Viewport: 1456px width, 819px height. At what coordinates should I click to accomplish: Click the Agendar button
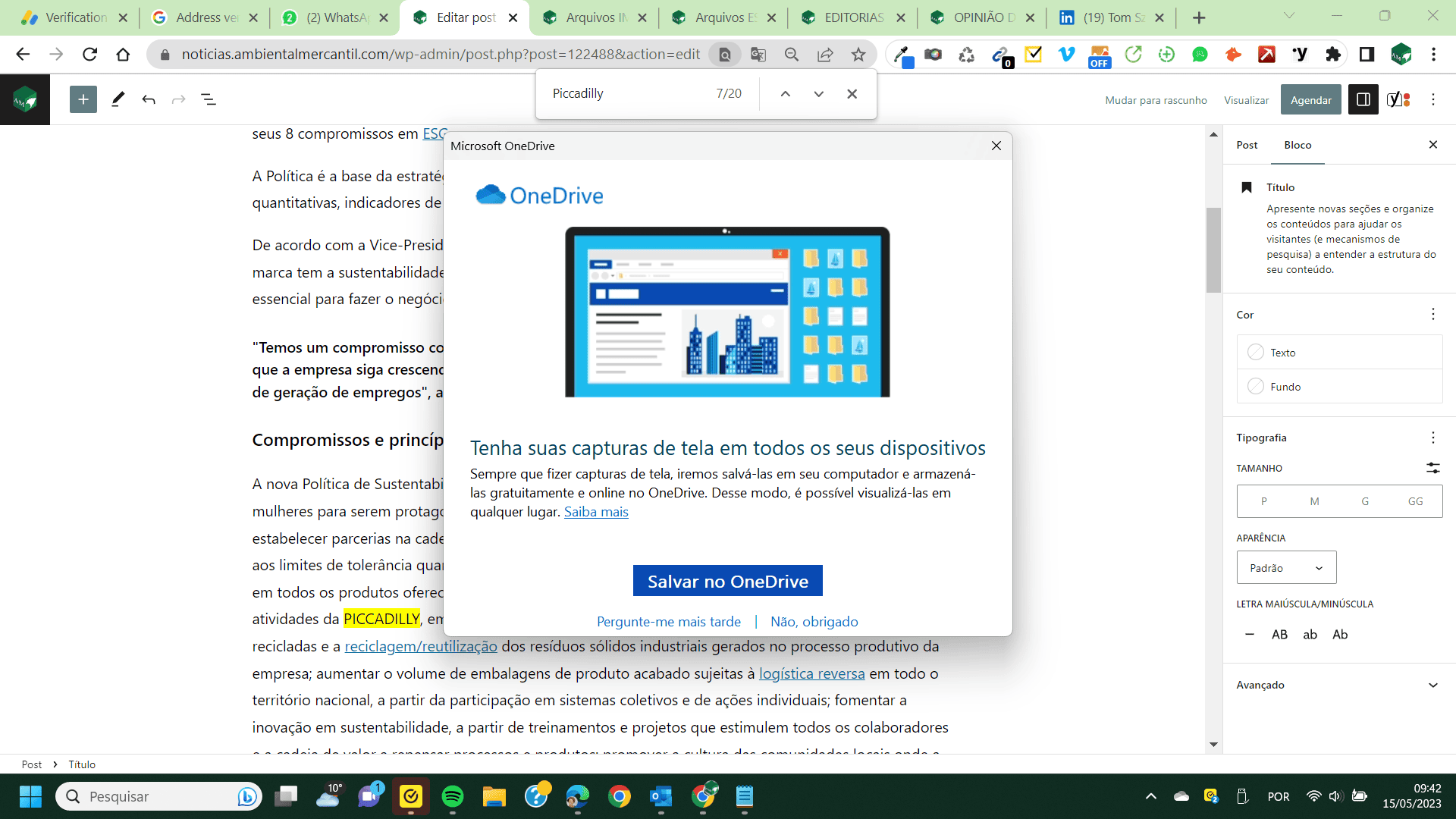(1310, 99)
